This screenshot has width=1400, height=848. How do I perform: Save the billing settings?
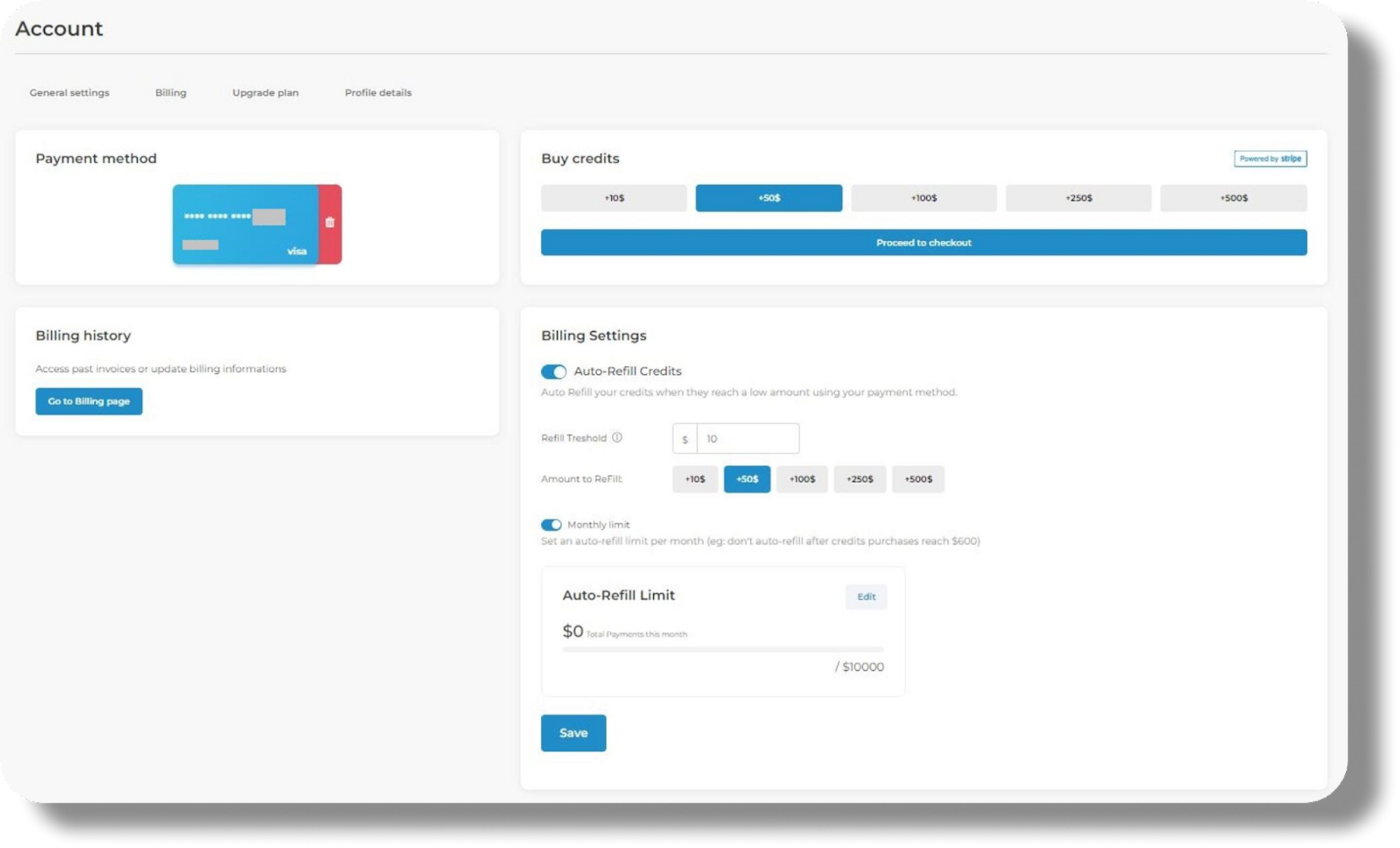573,732
